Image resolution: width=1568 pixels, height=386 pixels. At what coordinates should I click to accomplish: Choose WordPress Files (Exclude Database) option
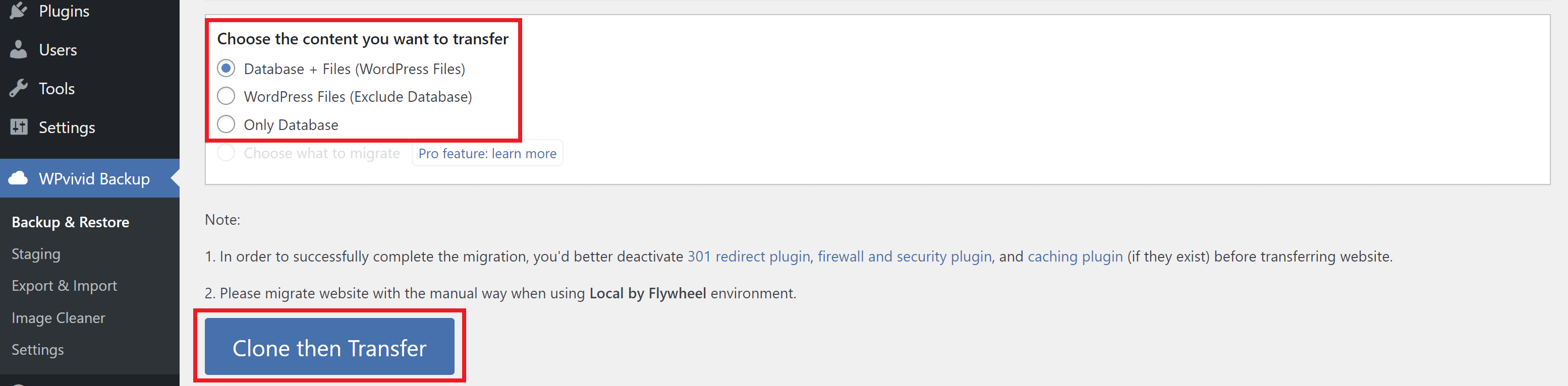click(226, 95)
